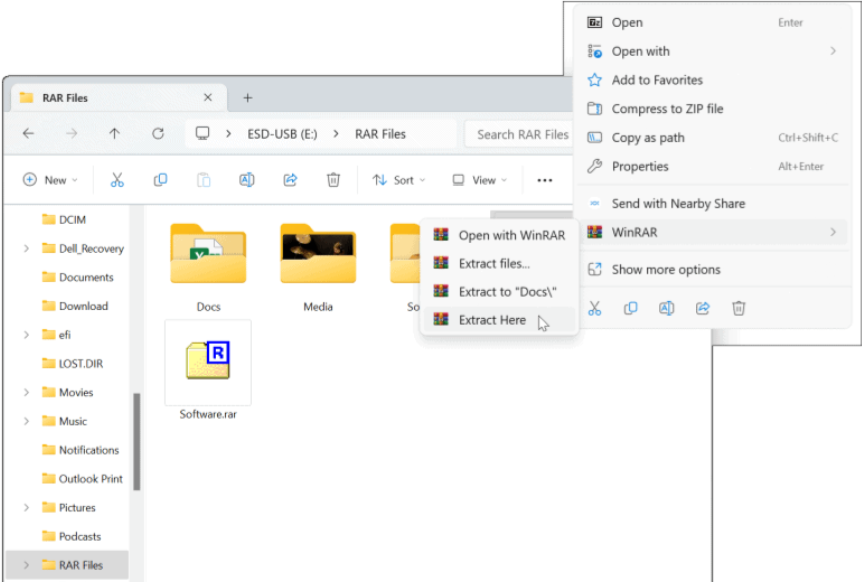Click the Rename icon in the toolbar

click(245, 179)
